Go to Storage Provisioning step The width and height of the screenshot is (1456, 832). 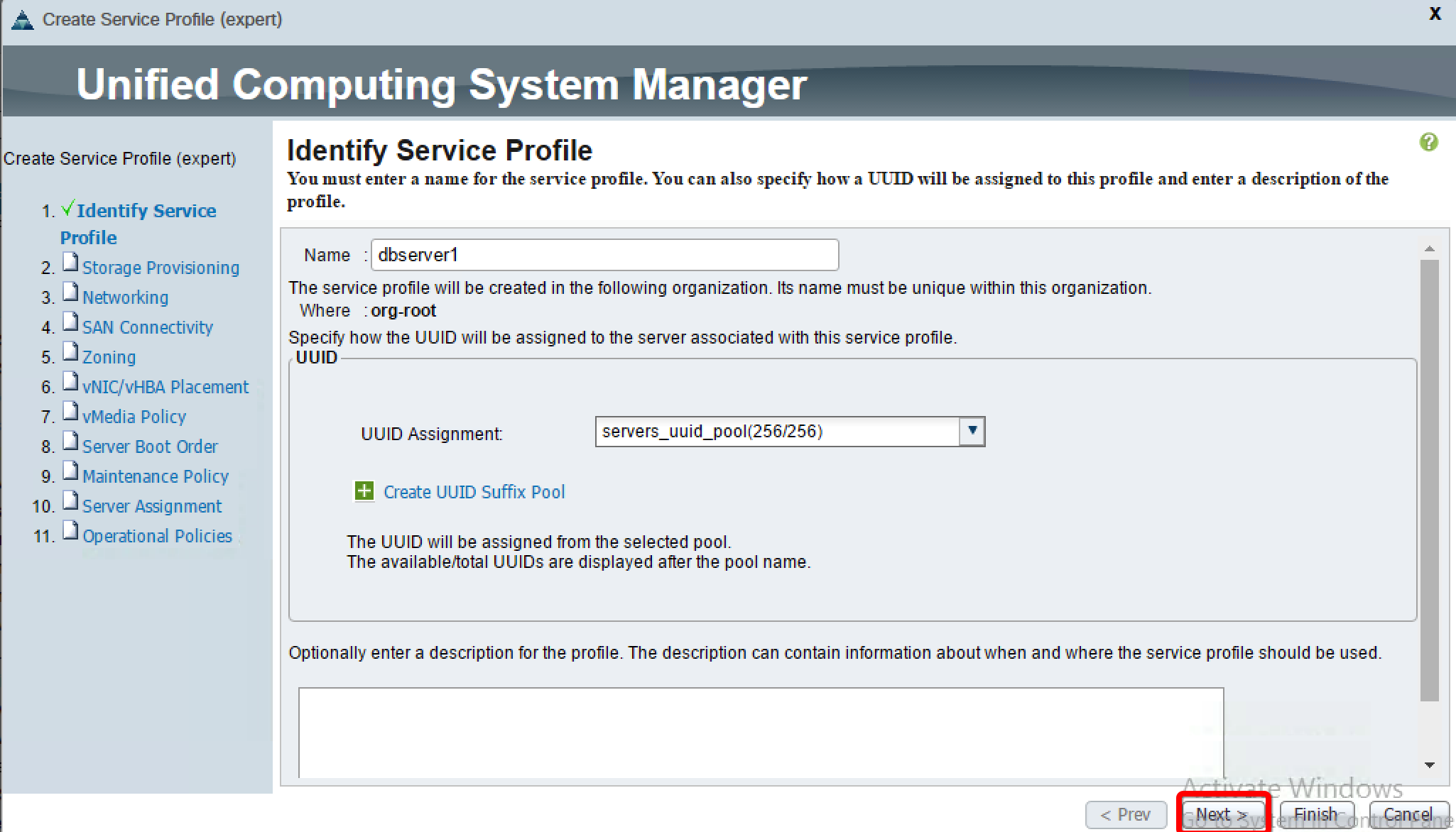tap(161, 268)
